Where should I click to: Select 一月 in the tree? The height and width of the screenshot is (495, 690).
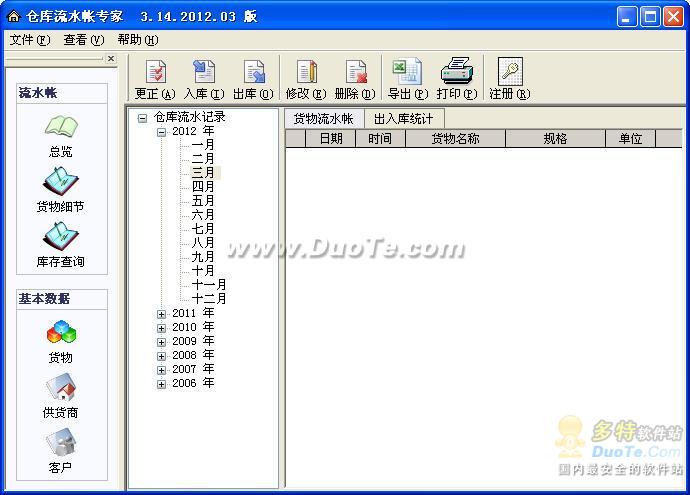tap(203, 145)
